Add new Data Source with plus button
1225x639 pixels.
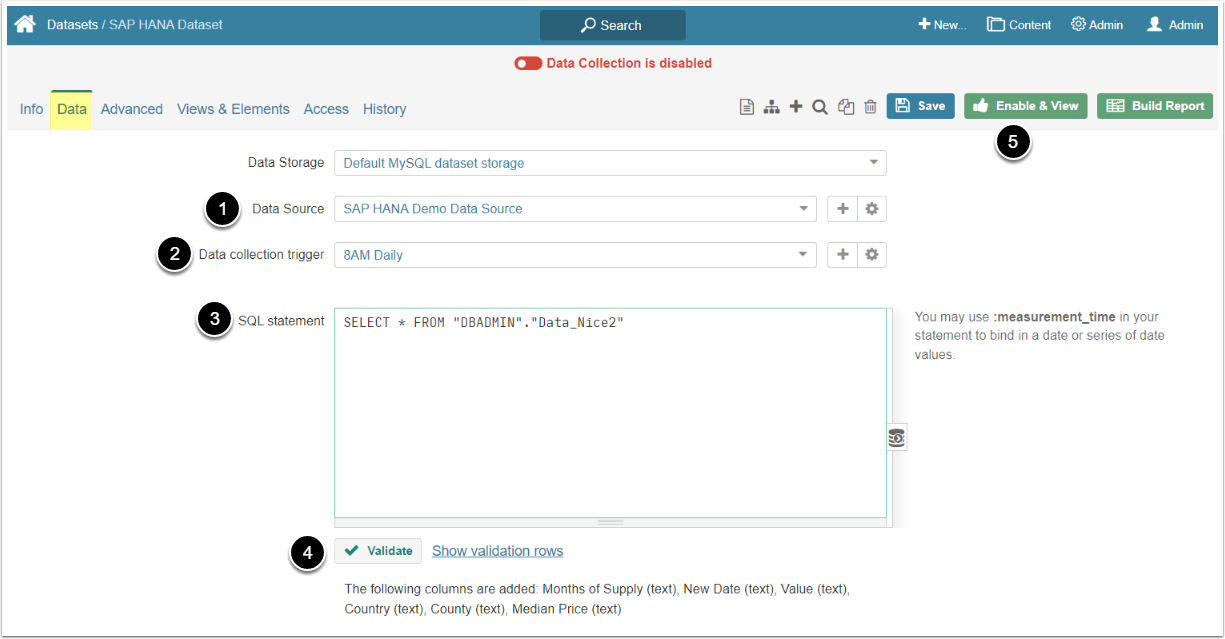[x=843, y=209]
